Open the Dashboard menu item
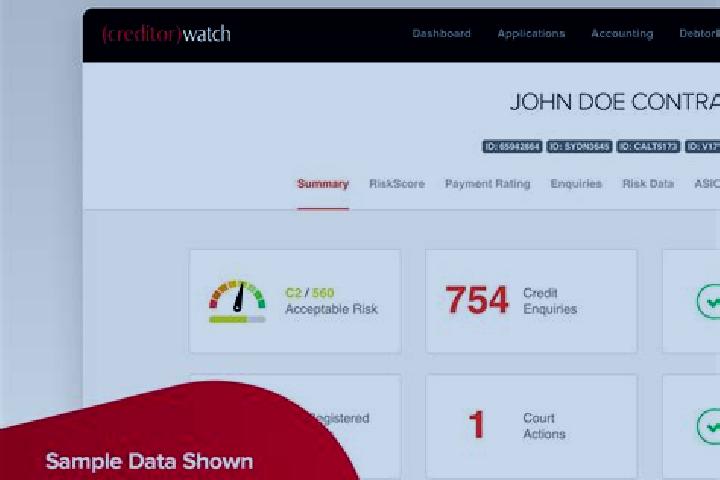 click(x=441, y=34)
